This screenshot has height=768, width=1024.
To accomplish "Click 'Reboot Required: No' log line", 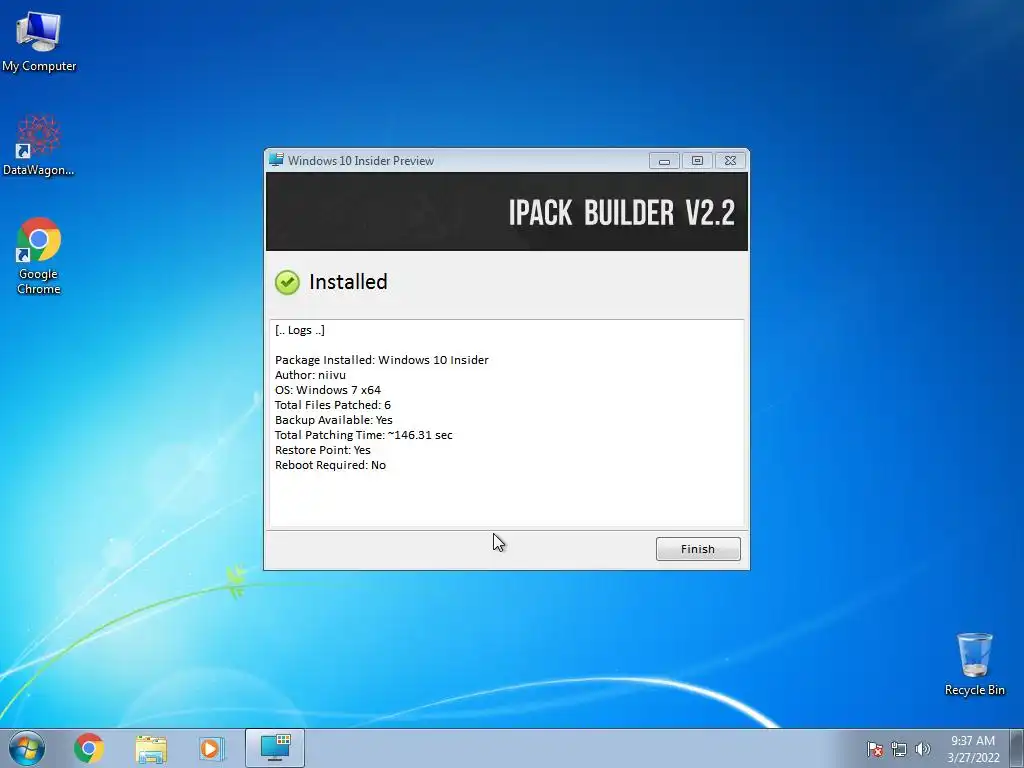I will pyautogui.click(x=330, y=465).
